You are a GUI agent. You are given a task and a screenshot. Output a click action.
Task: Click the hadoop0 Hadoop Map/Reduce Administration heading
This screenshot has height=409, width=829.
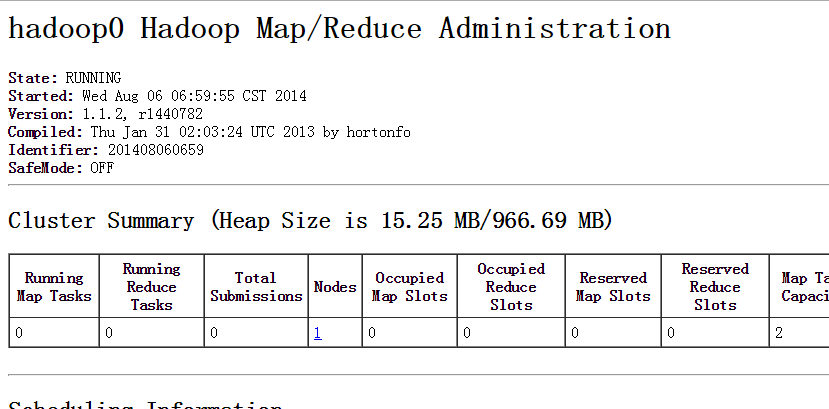point(339,28)
